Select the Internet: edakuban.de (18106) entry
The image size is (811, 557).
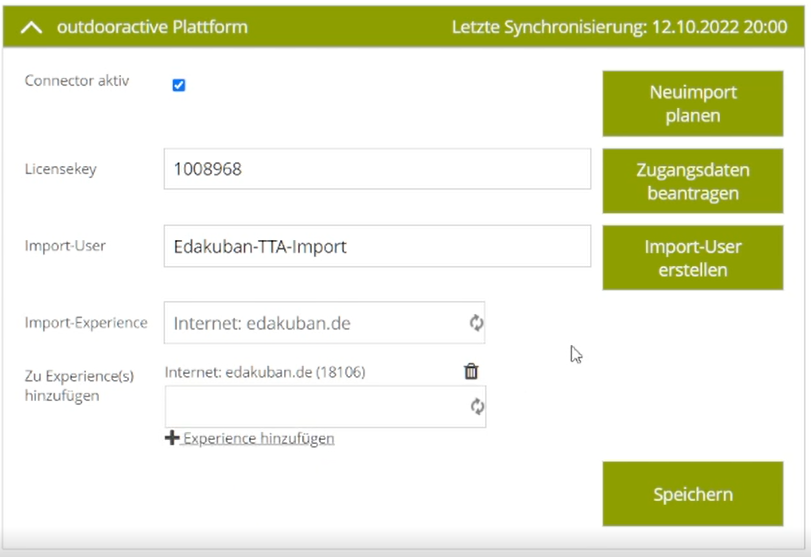tap(265, 372)
